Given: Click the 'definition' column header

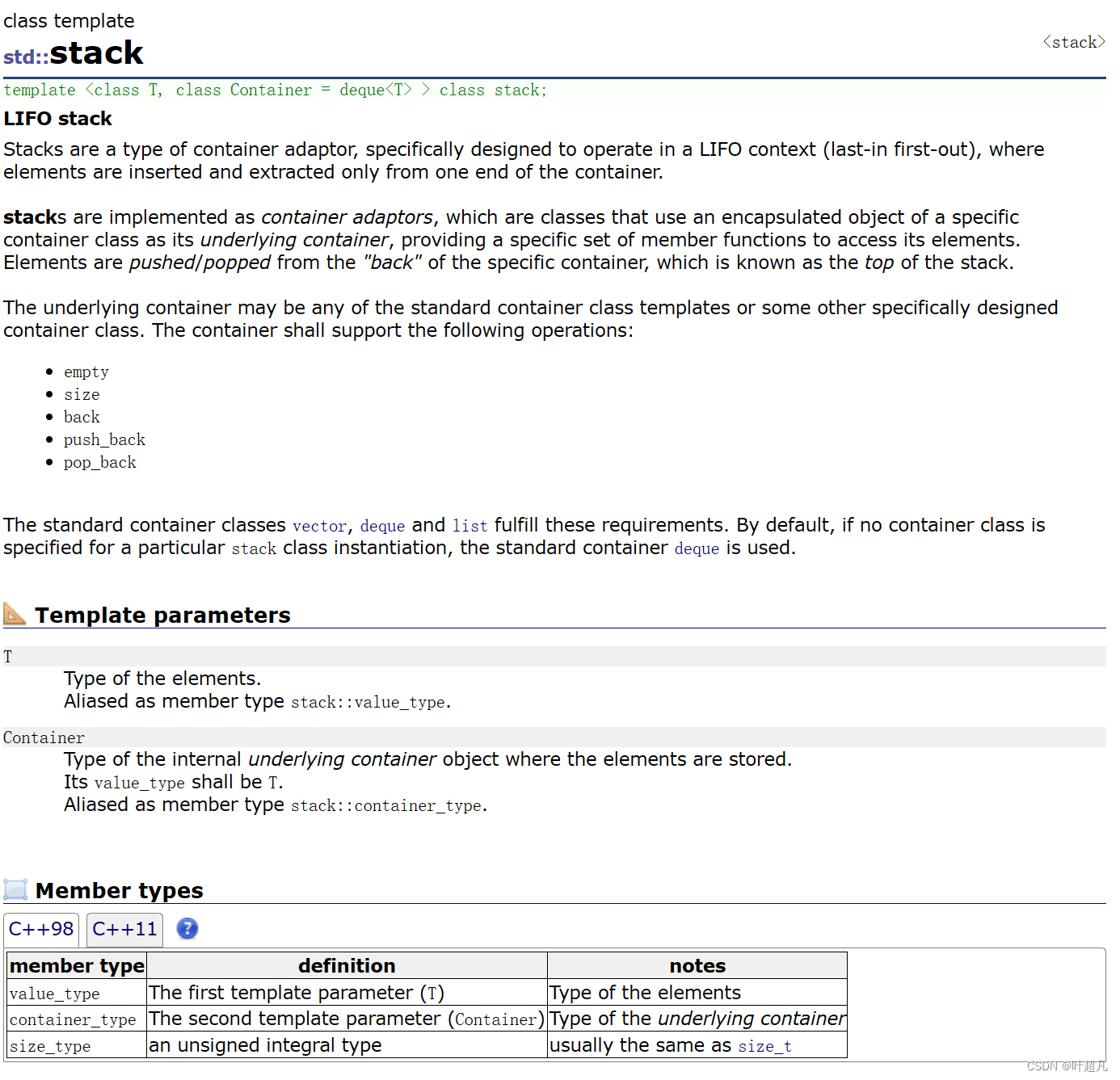Looking at the screenshot, I should click(347, 965).
